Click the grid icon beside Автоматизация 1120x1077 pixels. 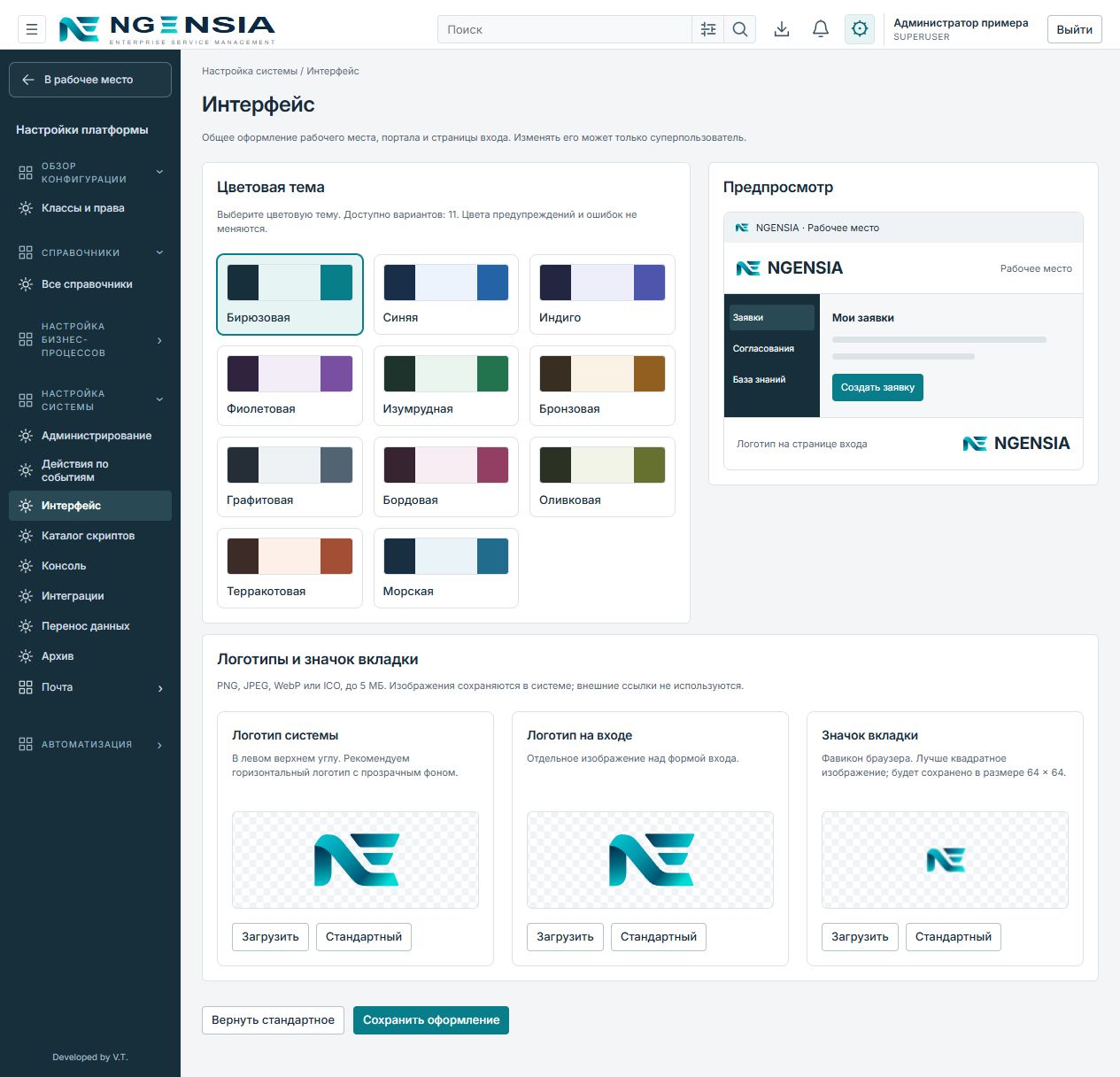tap(26, 745)
